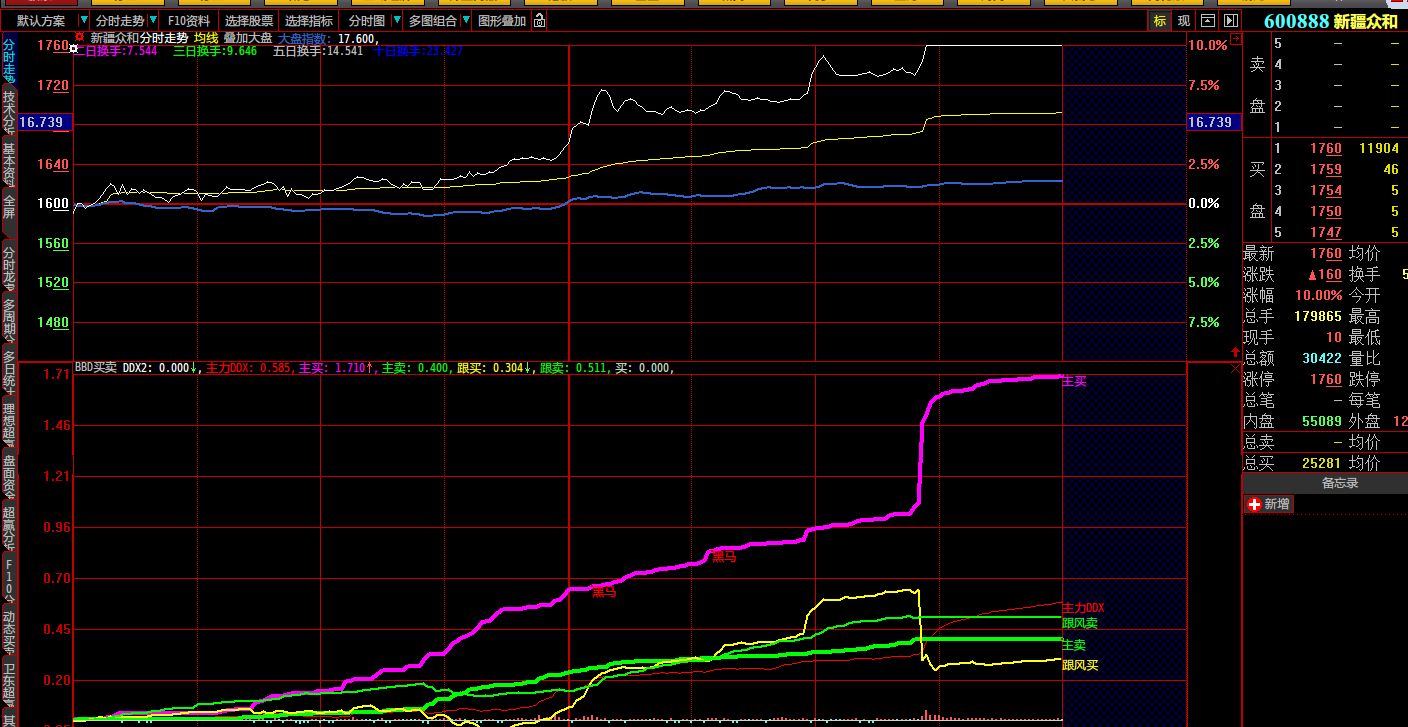Click the small arrow icon left of 总额
The image size is (1408, 727).
click(1234, 350)
